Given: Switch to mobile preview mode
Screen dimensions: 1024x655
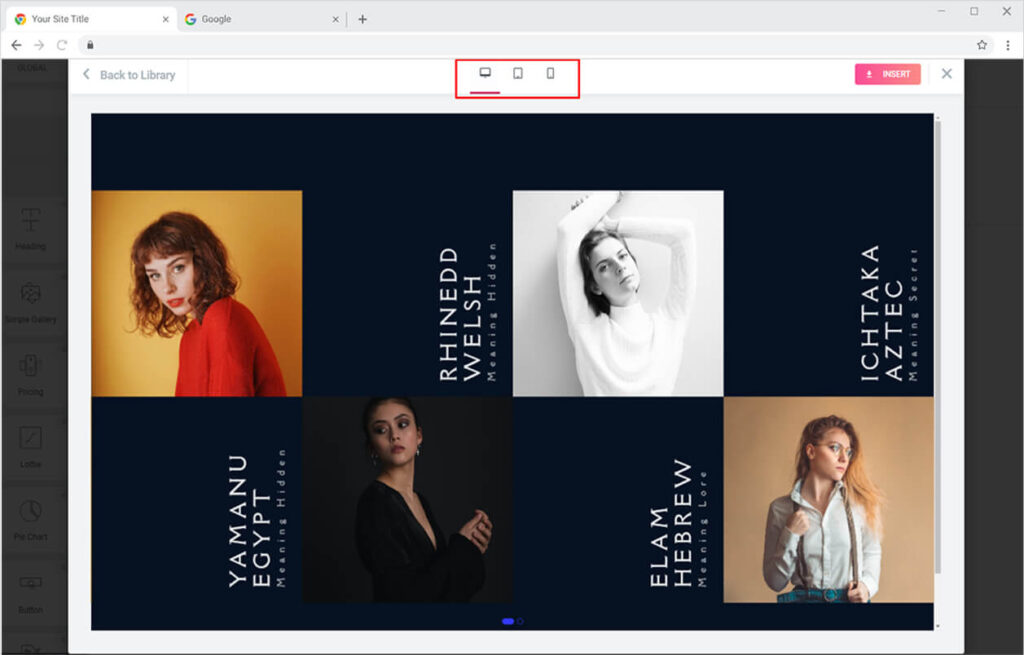Looking at the screenshot, I should click(550, 74).
